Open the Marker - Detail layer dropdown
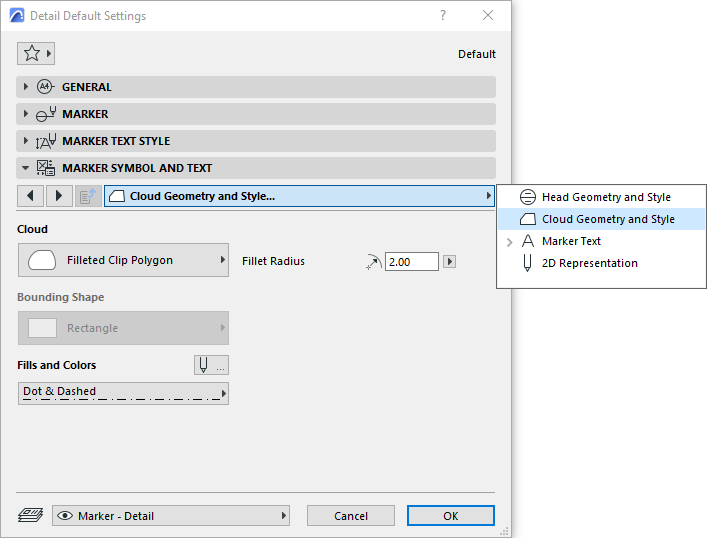707x538 pixels. click(171, 516)
